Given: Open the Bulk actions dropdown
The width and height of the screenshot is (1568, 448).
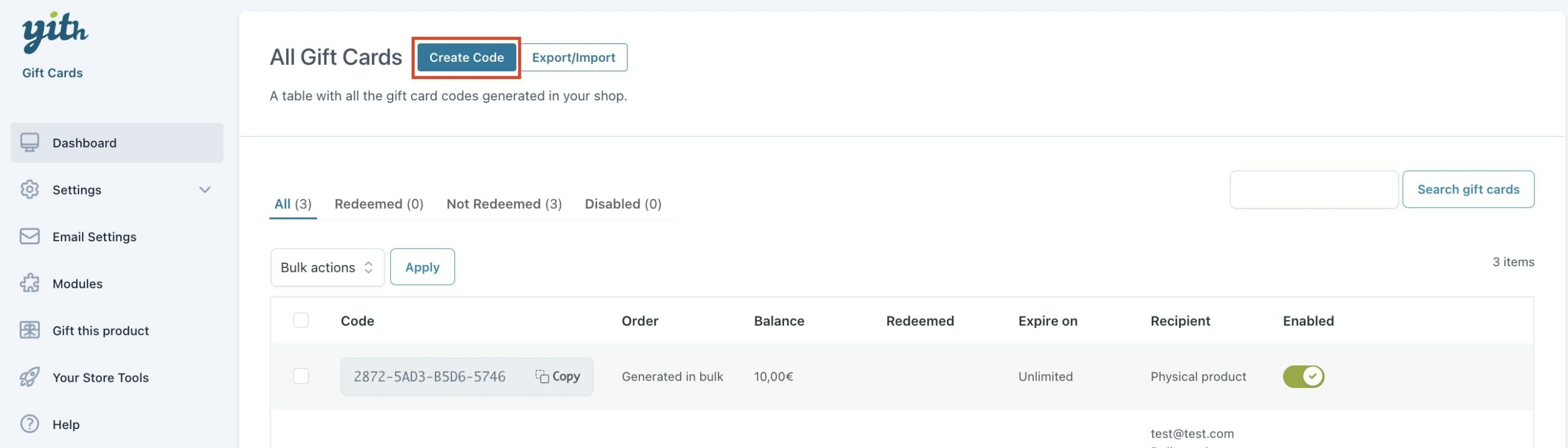Looking at the screenshot, I should [327, 267].
